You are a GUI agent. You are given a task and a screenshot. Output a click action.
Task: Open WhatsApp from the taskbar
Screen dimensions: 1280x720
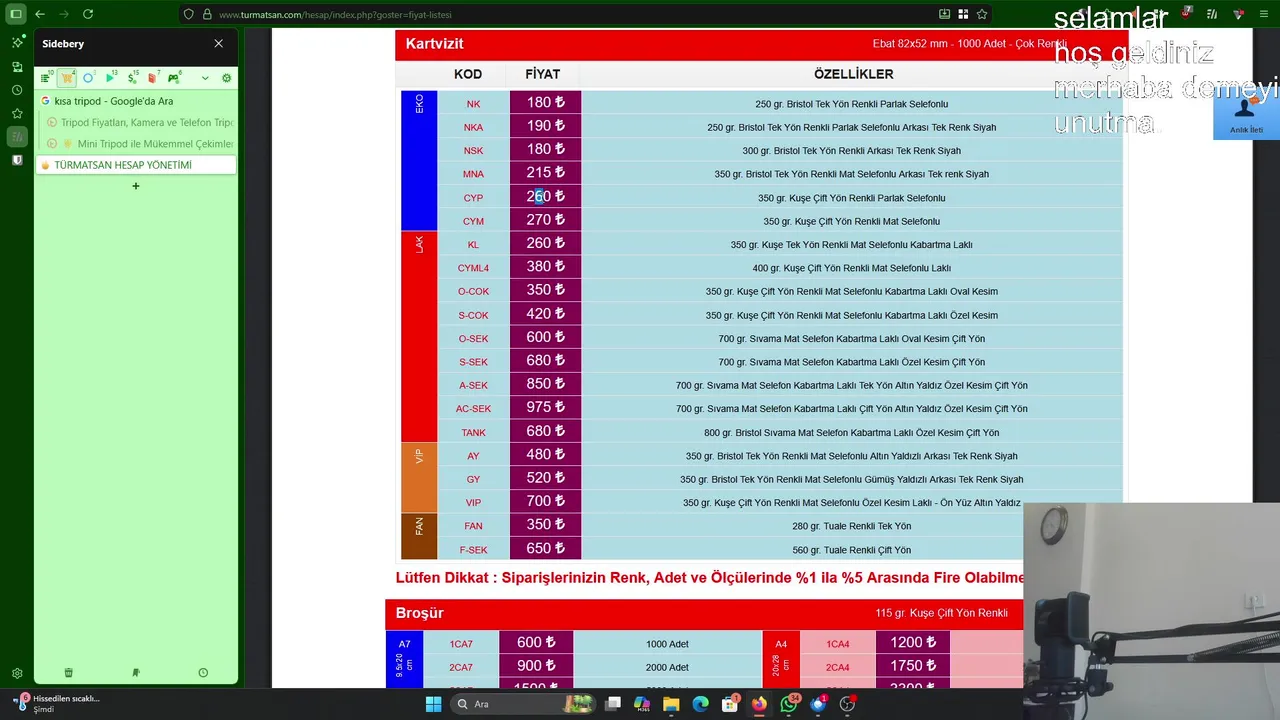tap(788, 704)
